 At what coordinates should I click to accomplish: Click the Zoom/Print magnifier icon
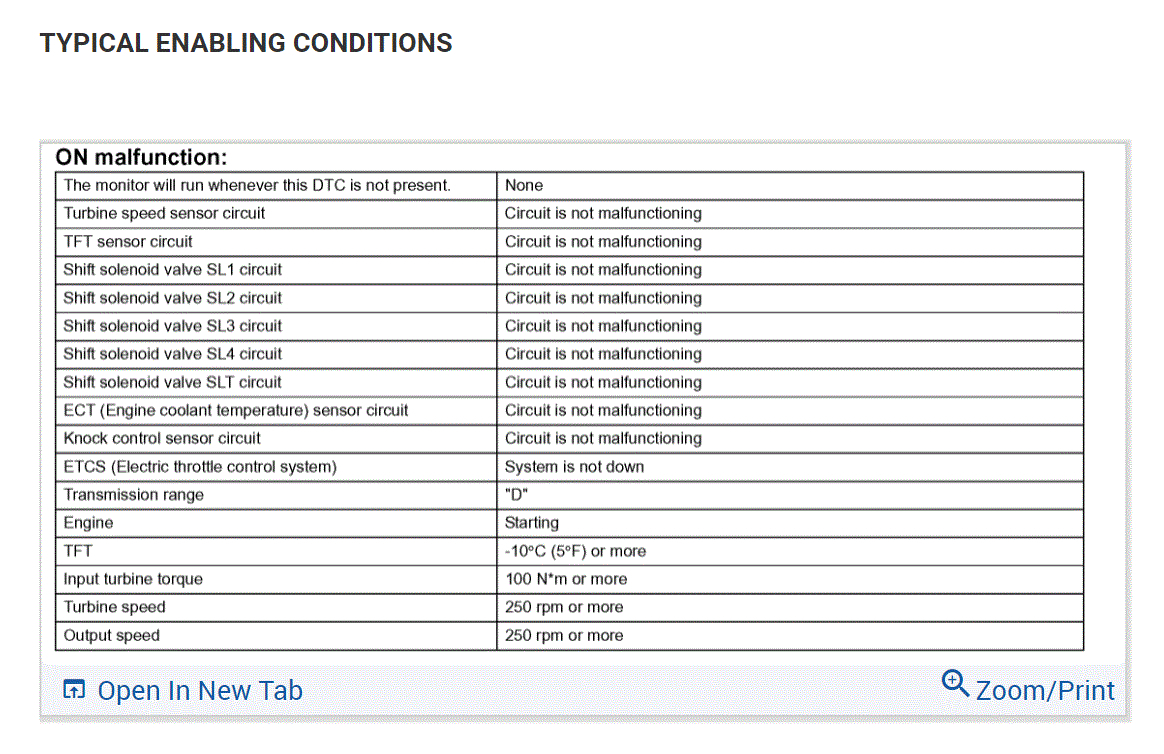click(955, 683)
